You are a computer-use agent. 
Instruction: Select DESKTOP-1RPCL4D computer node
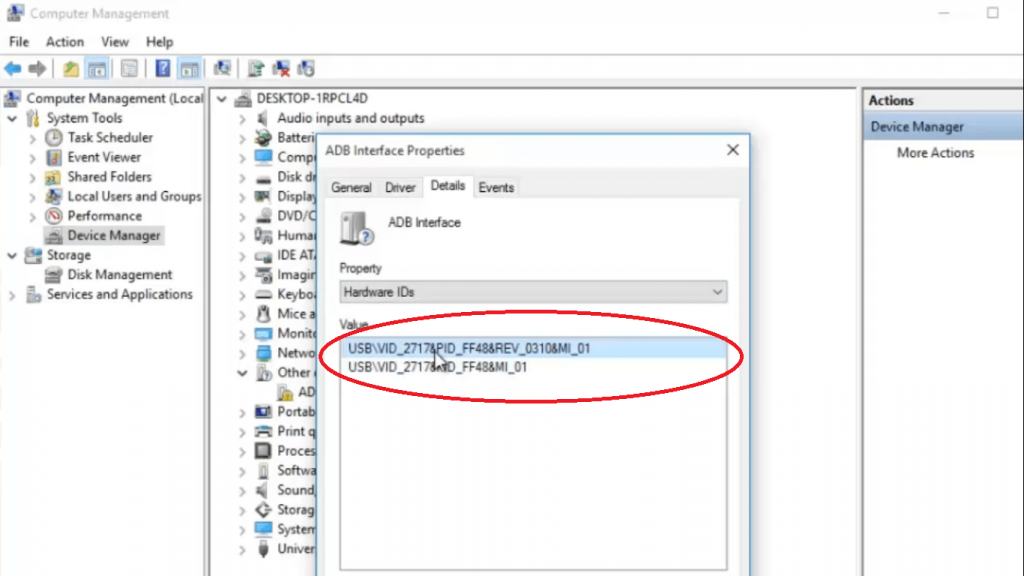[x=312, y=99]
